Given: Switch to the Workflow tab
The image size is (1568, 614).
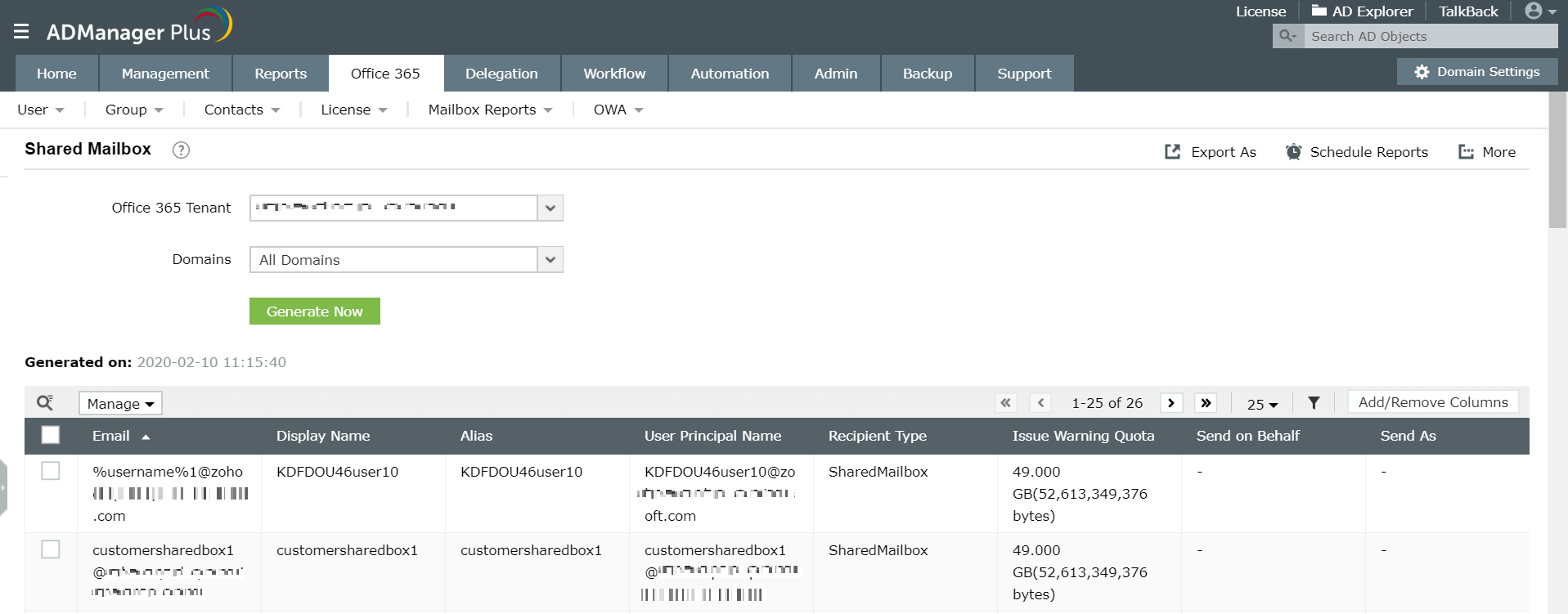Looking at the screenshot, I should click(x=614, y=74).
